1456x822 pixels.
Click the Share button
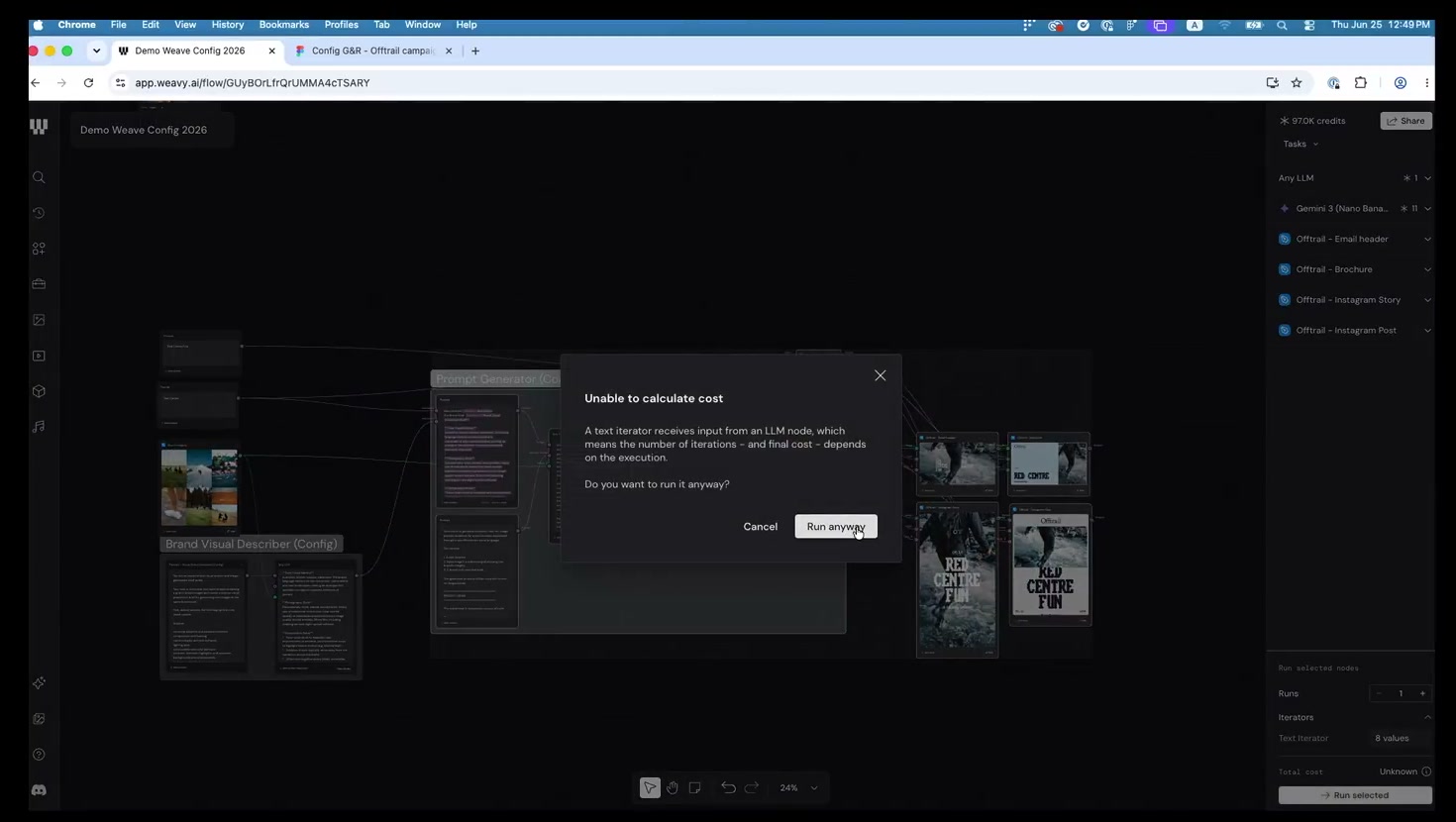[1406, 121]
